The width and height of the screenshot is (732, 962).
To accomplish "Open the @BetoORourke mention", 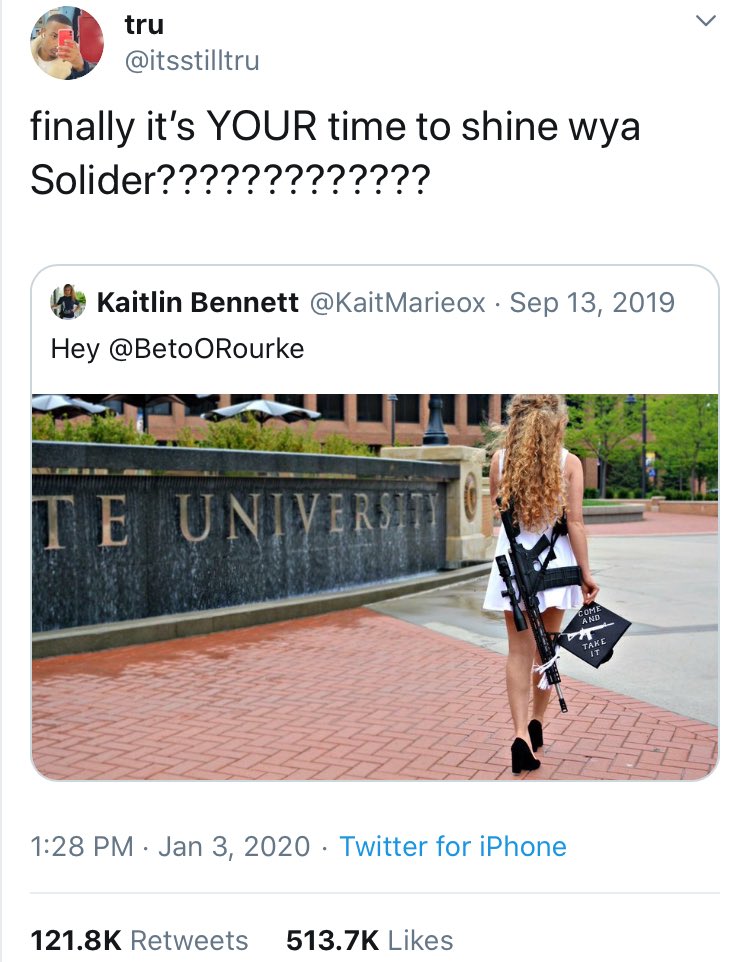I will click(206, 348).
